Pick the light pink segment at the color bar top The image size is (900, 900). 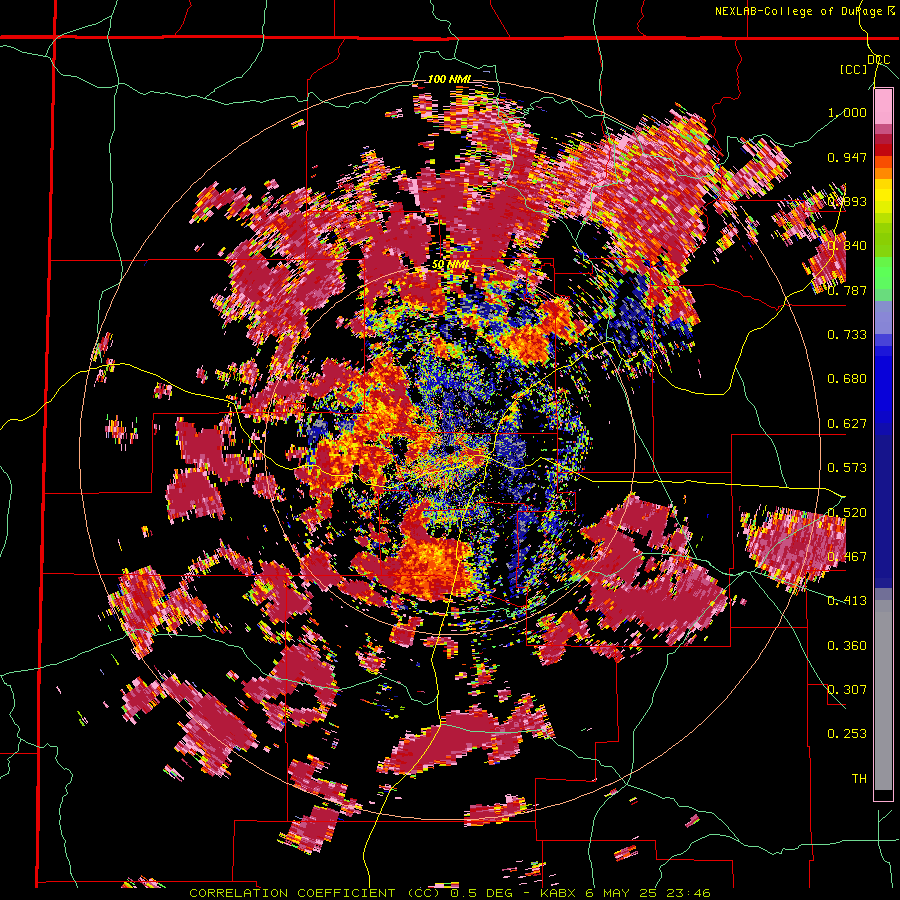pyautogui.click(x=883, y=107)
